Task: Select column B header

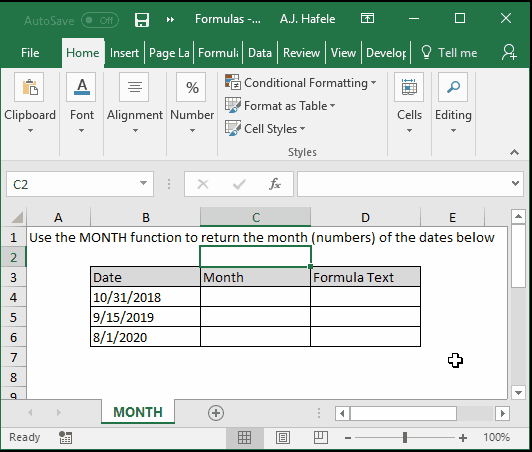Action: tap(146, 217)
